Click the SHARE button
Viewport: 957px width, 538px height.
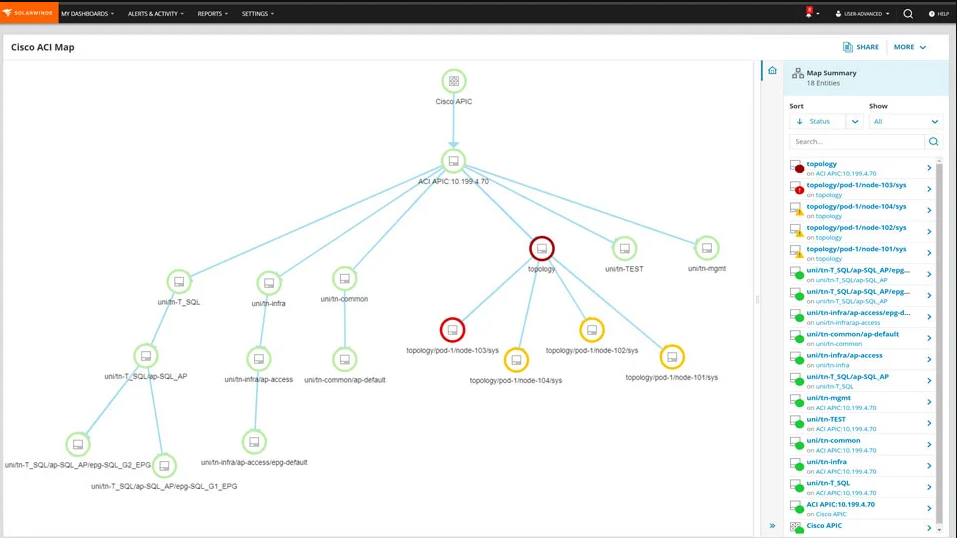click(860, 47)
